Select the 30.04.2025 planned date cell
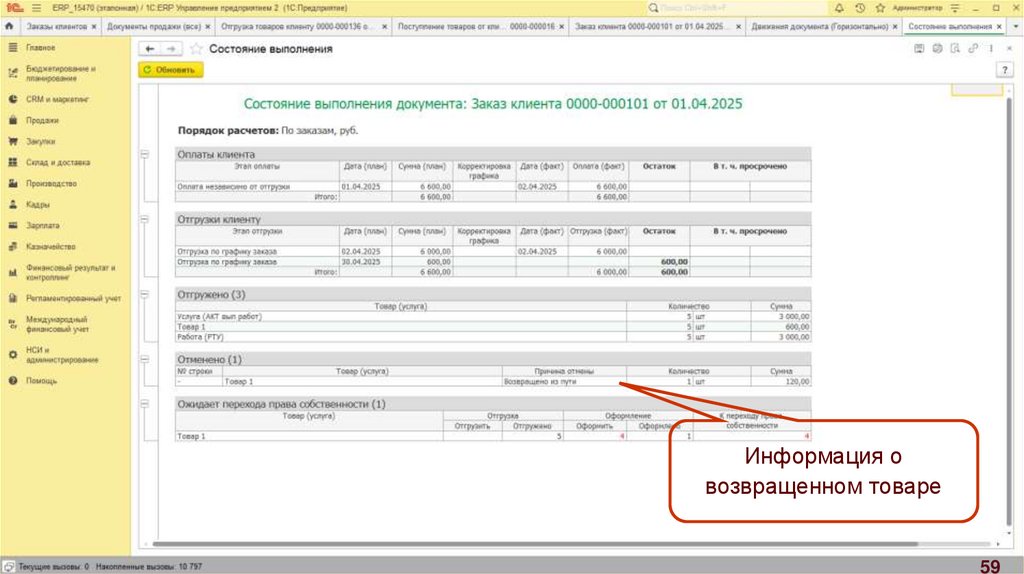This screenshot has height=574, width=1024. [366, 262]
